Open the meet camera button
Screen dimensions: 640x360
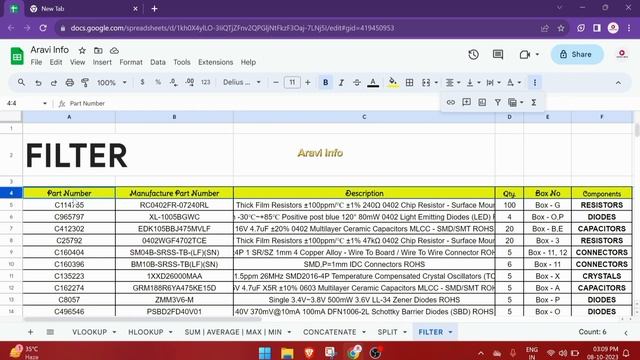click(525, 54)
